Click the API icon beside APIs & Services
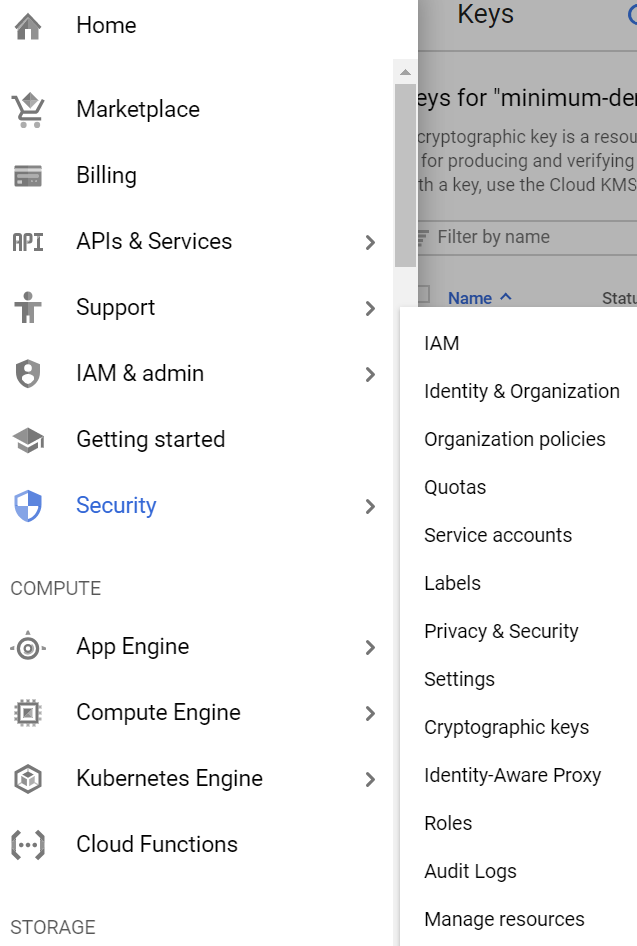Screen dimensions: 637x946 pos(28,242)
